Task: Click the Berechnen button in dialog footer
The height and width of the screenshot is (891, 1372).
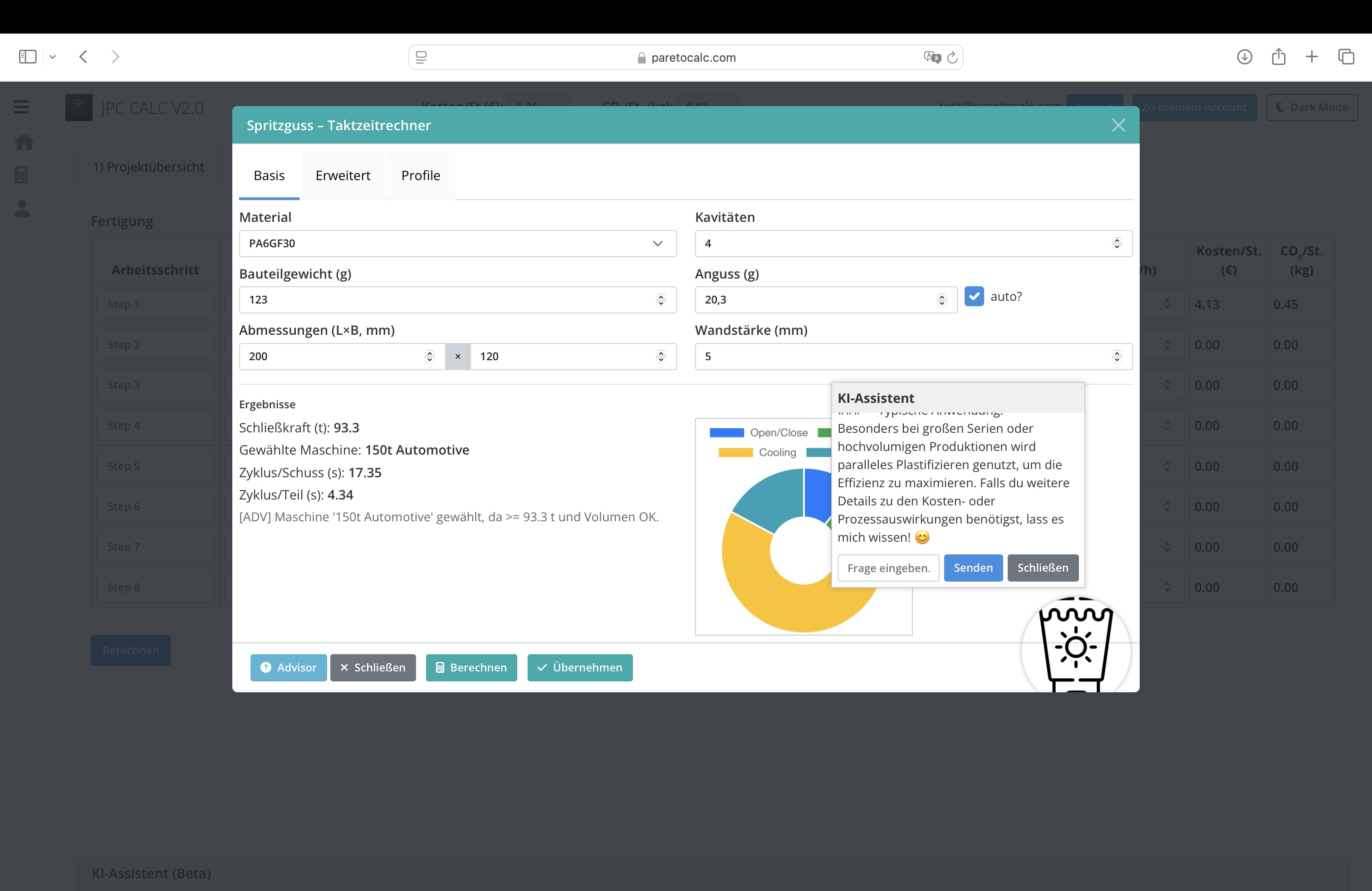Action: (471, 667)
